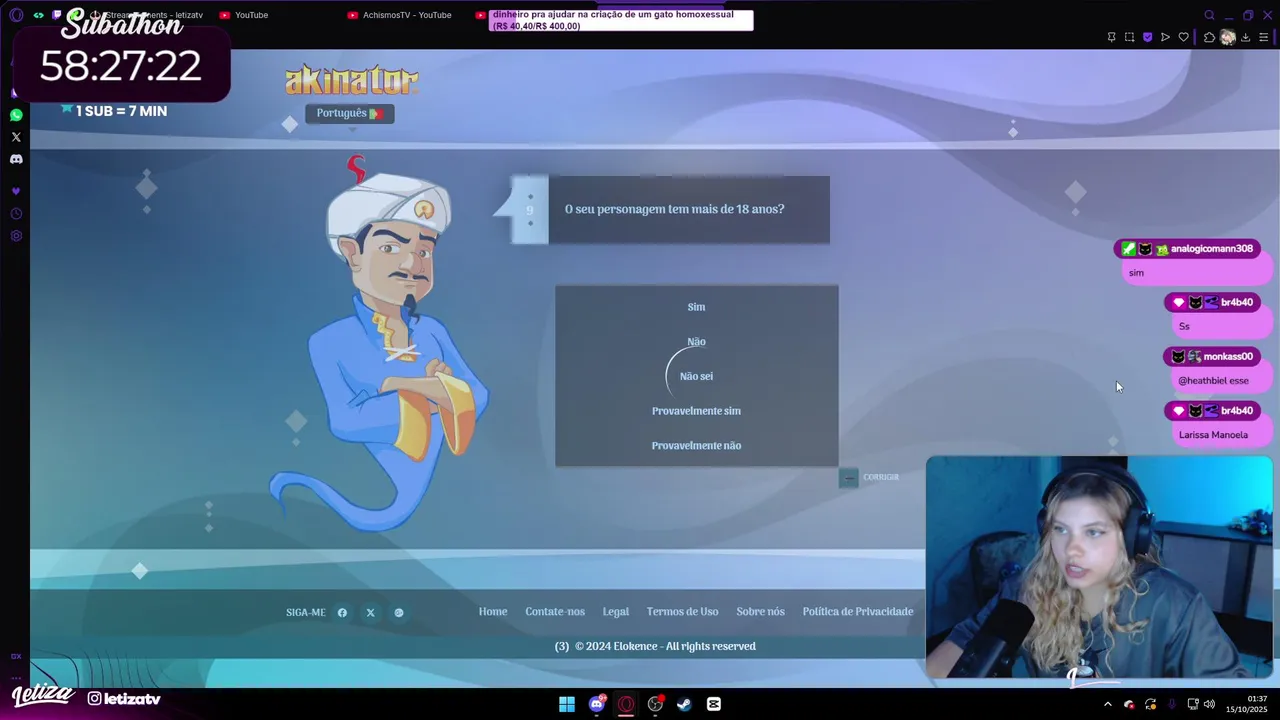Click chat username analogicomann308

pyautogui.click(x=1211, y=249)
